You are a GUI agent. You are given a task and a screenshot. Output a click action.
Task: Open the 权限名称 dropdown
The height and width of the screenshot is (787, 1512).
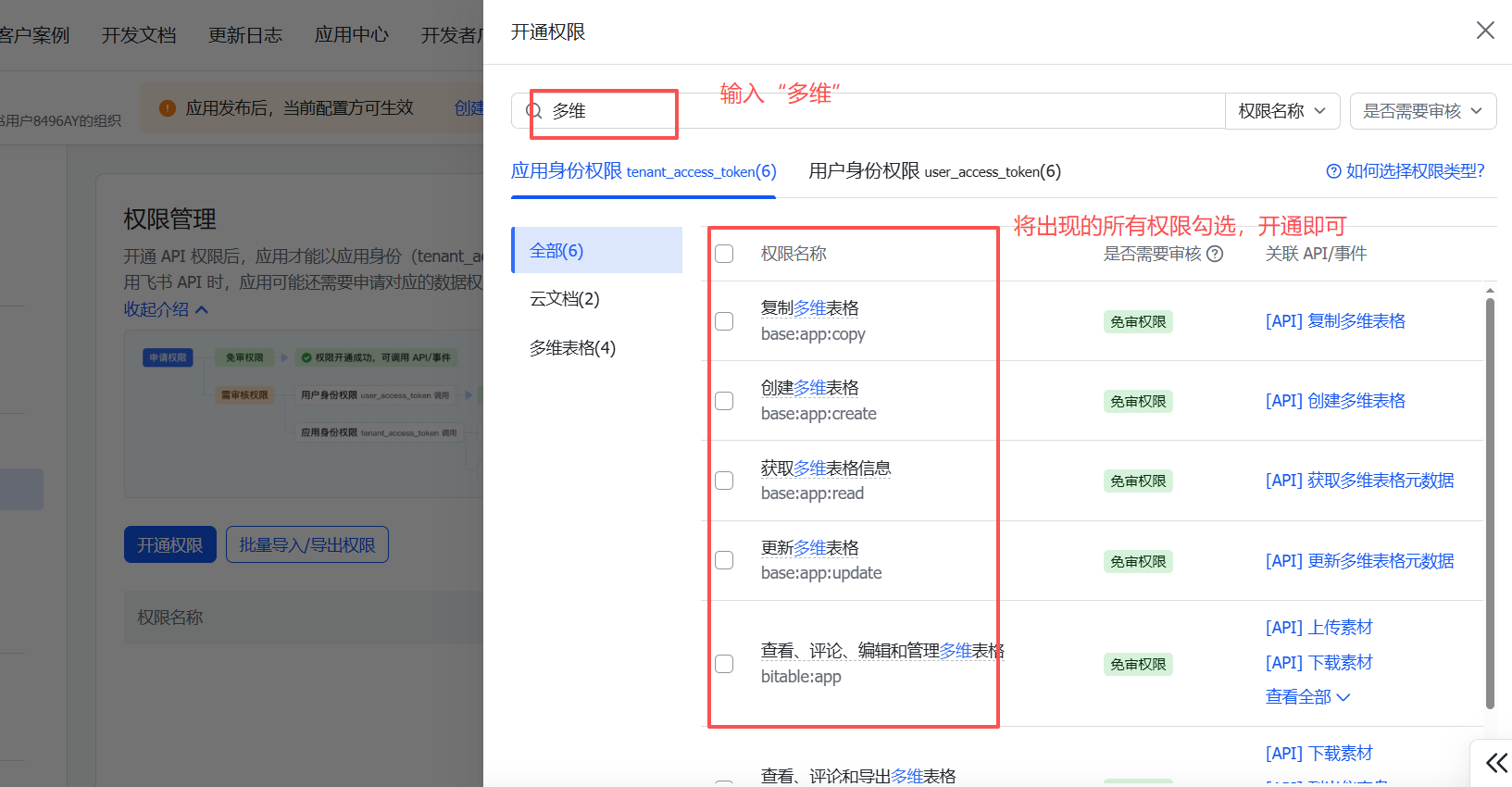pyautogui.click(x=1282, y=111)
